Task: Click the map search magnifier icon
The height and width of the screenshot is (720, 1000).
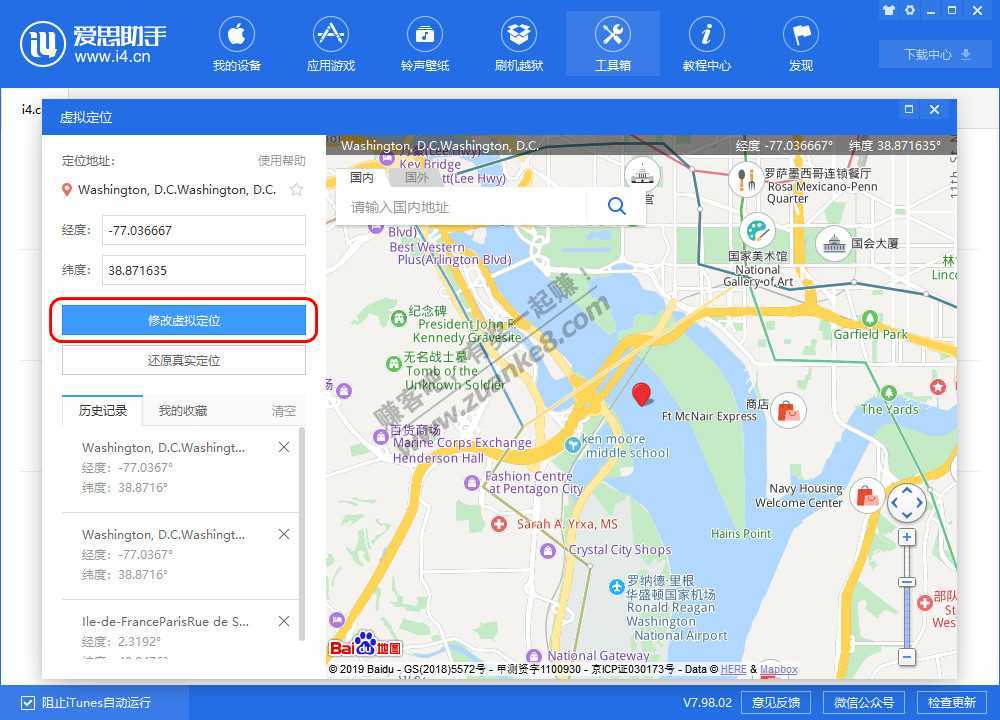Action: coord(617,206)
